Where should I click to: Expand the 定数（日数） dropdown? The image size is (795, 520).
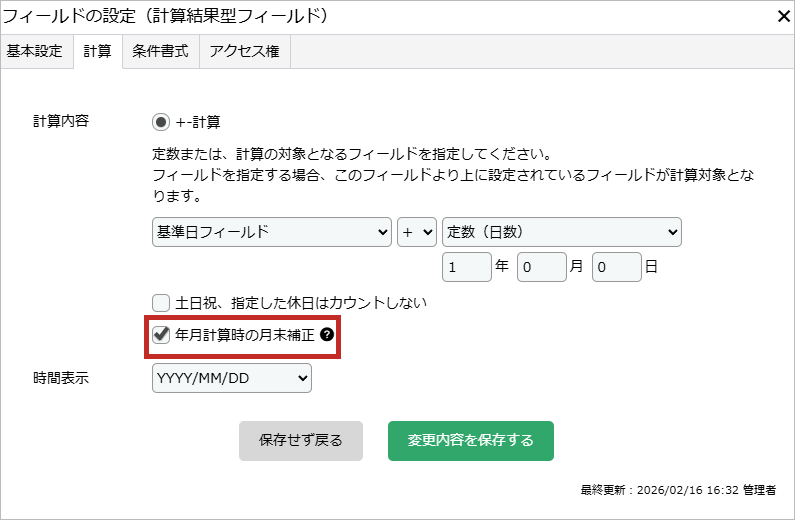(561, 232)
